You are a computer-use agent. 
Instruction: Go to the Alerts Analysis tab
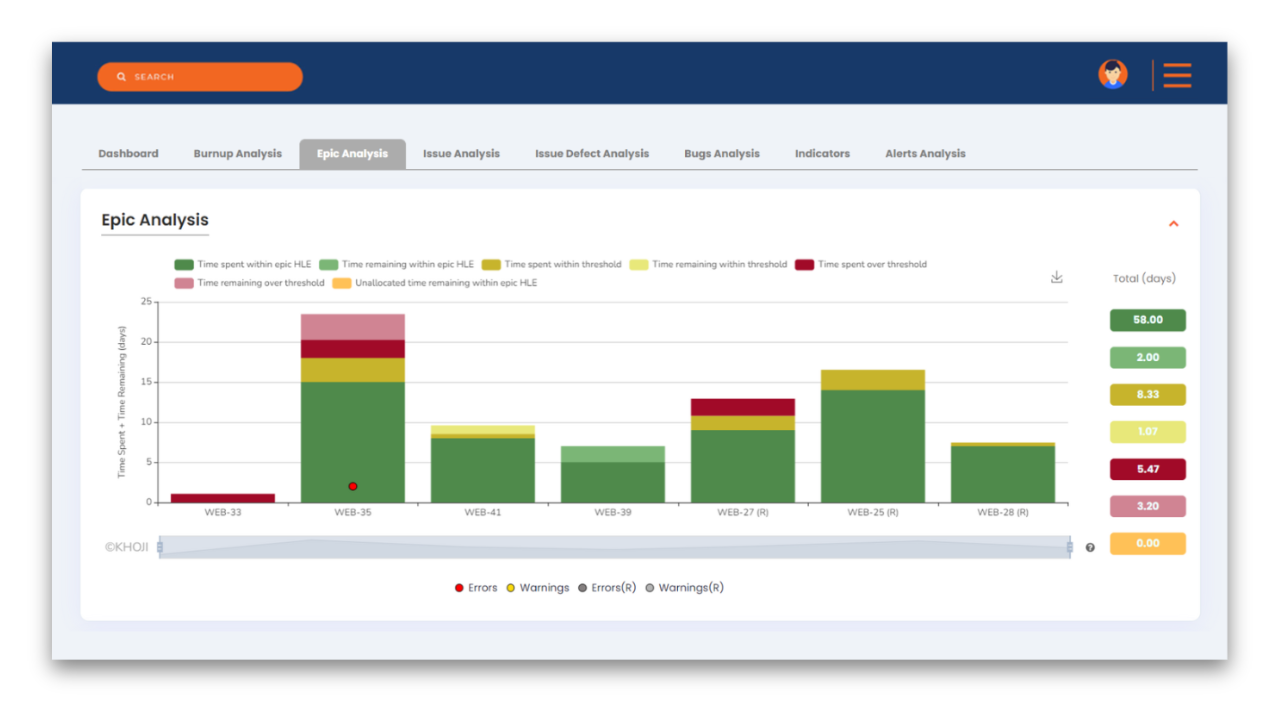[x=925, y=154]
